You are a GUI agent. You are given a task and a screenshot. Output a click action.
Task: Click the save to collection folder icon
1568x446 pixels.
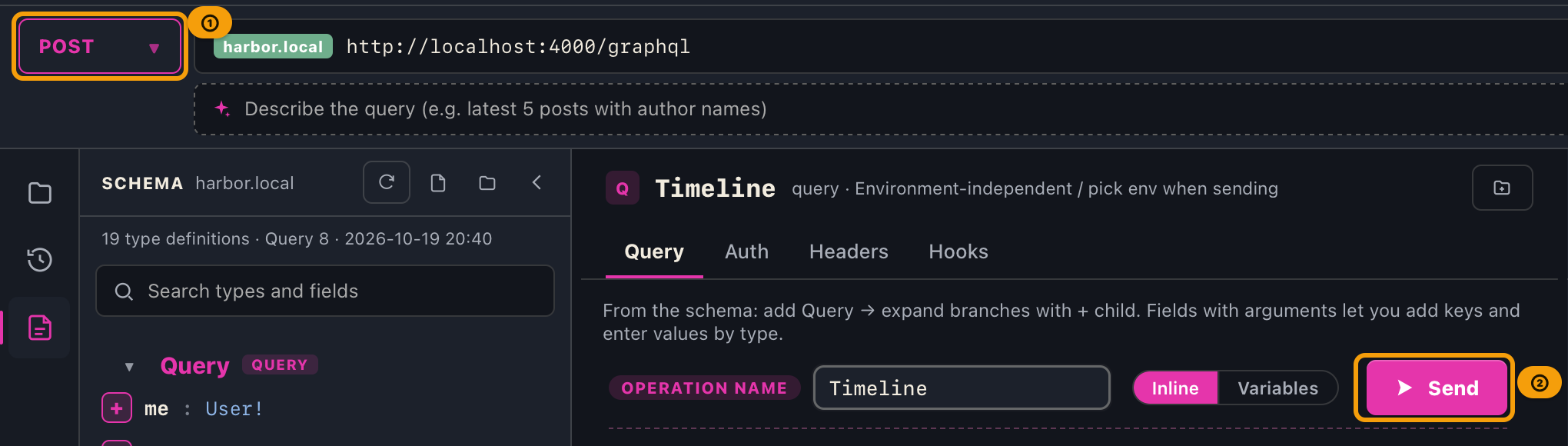coord(1502,188)
